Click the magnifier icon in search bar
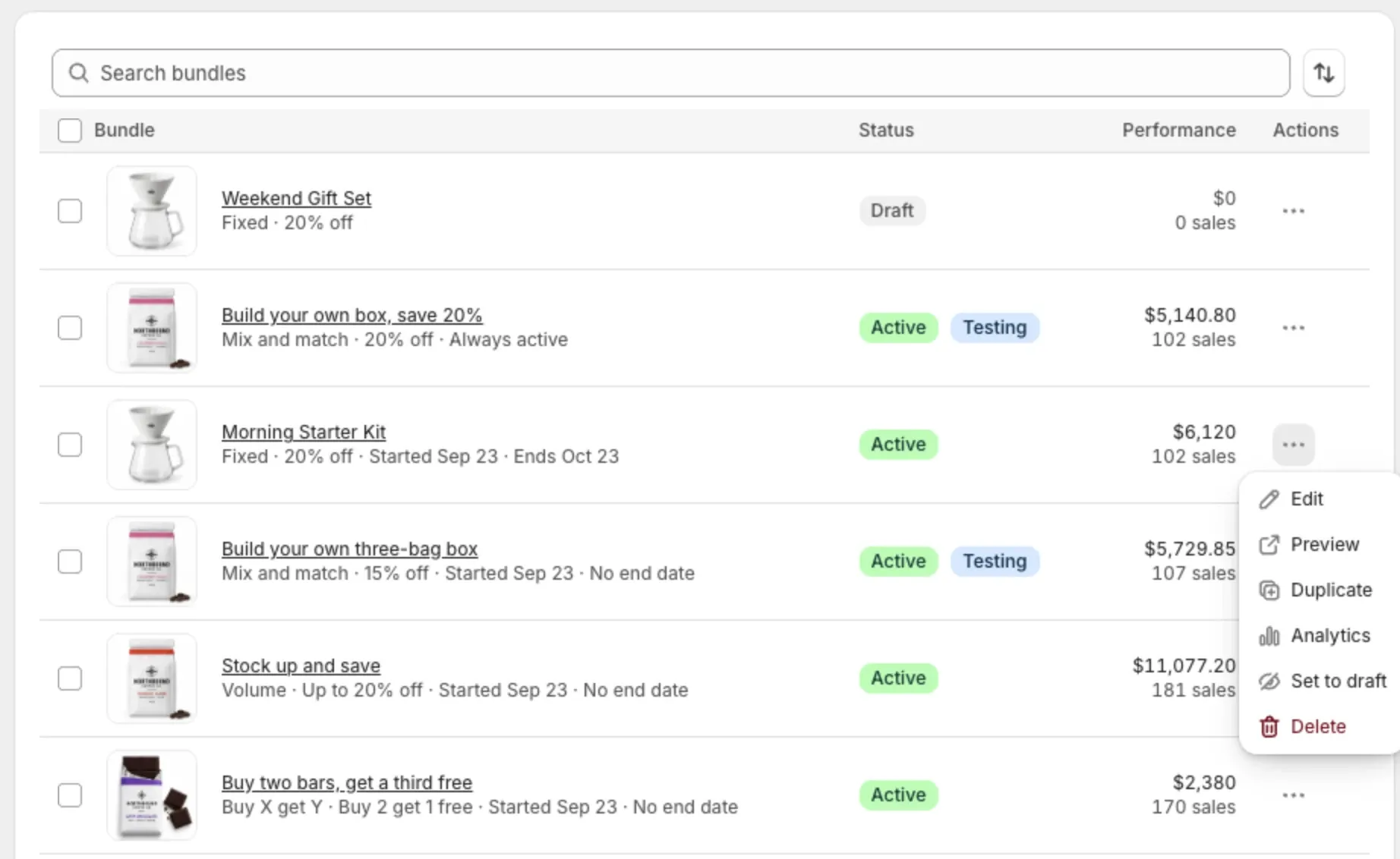Viewport: 1400px width, 859px height. (x=78, y=73)
